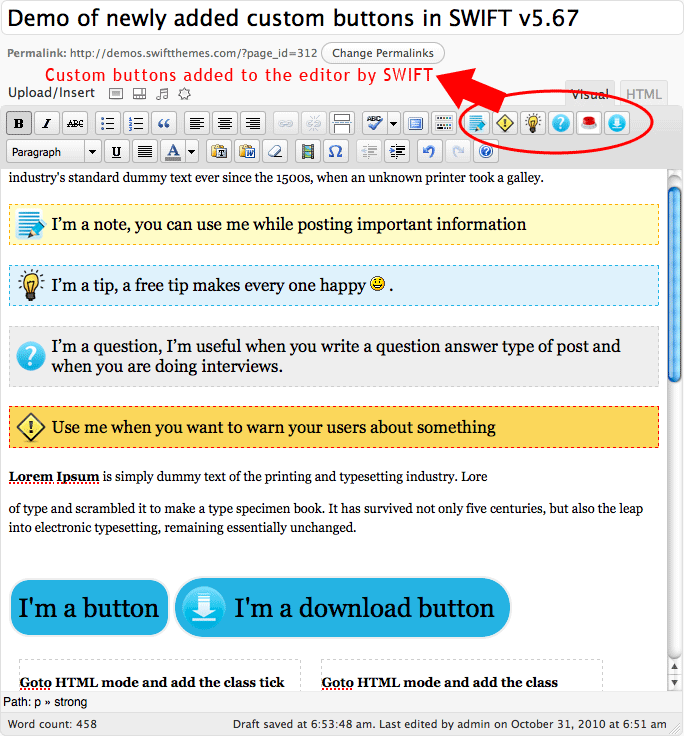The image size is (684, 736).
Task: Click in the post title field
Action: pyautogui.click(x=342, y=18)
